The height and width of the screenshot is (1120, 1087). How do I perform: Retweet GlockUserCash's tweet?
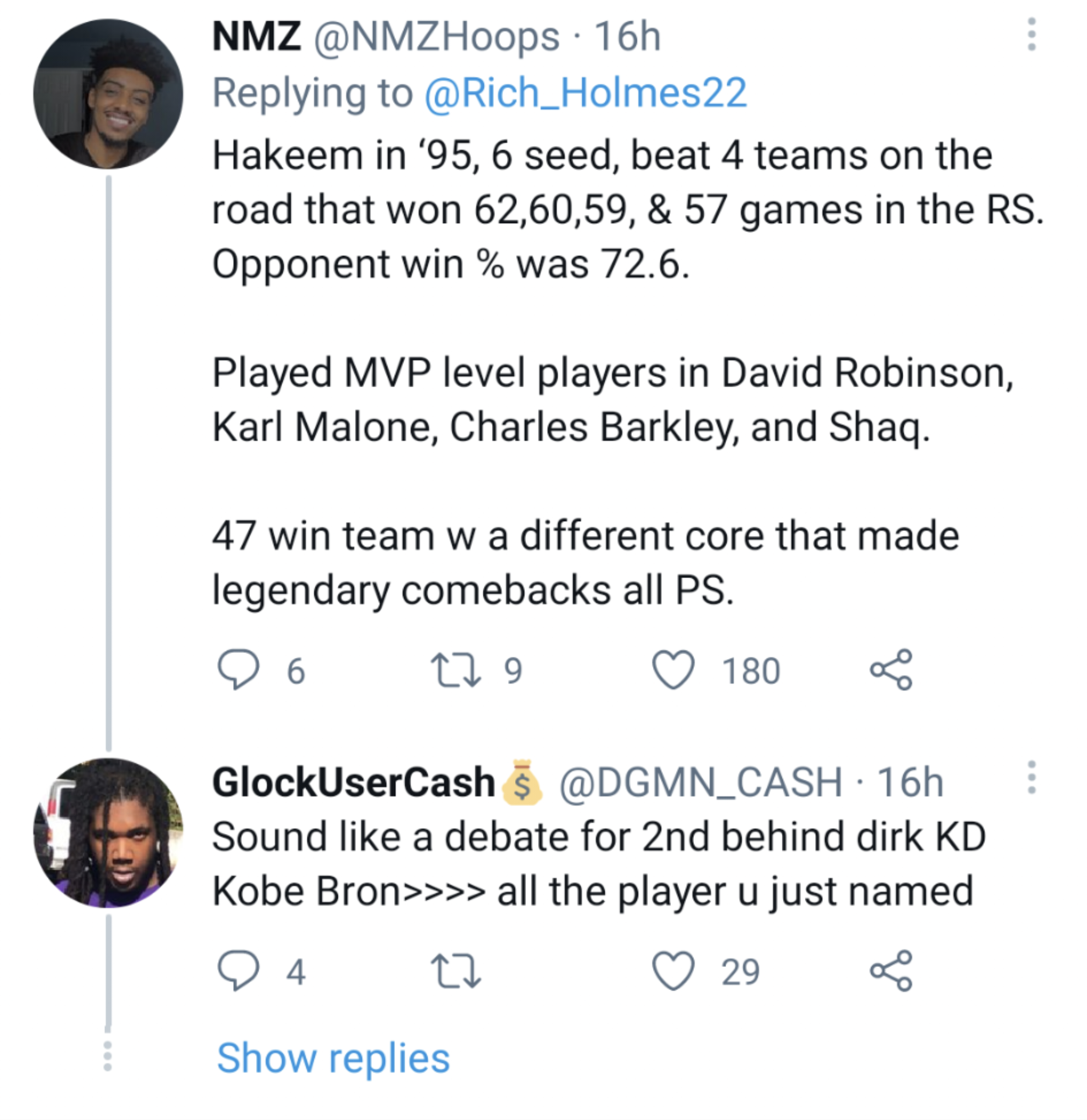pos(455,971)
